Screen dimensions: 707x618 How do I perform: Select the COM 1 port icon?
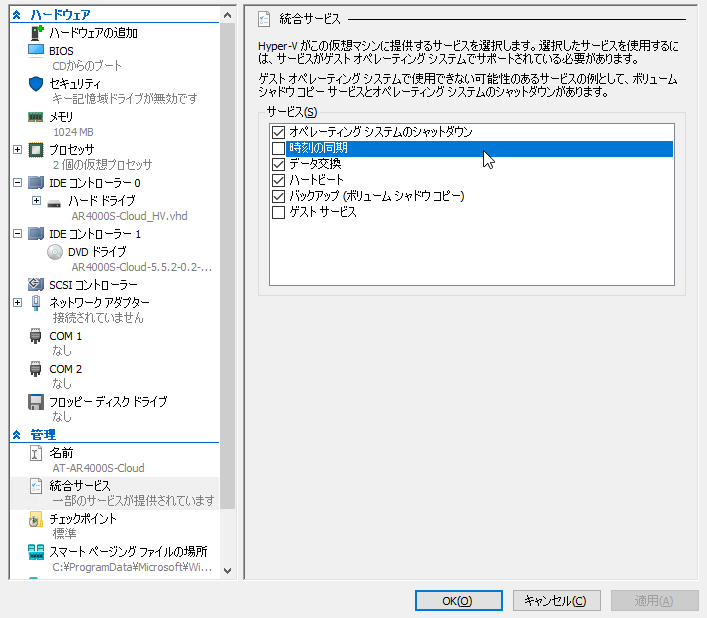pos(36,336)
